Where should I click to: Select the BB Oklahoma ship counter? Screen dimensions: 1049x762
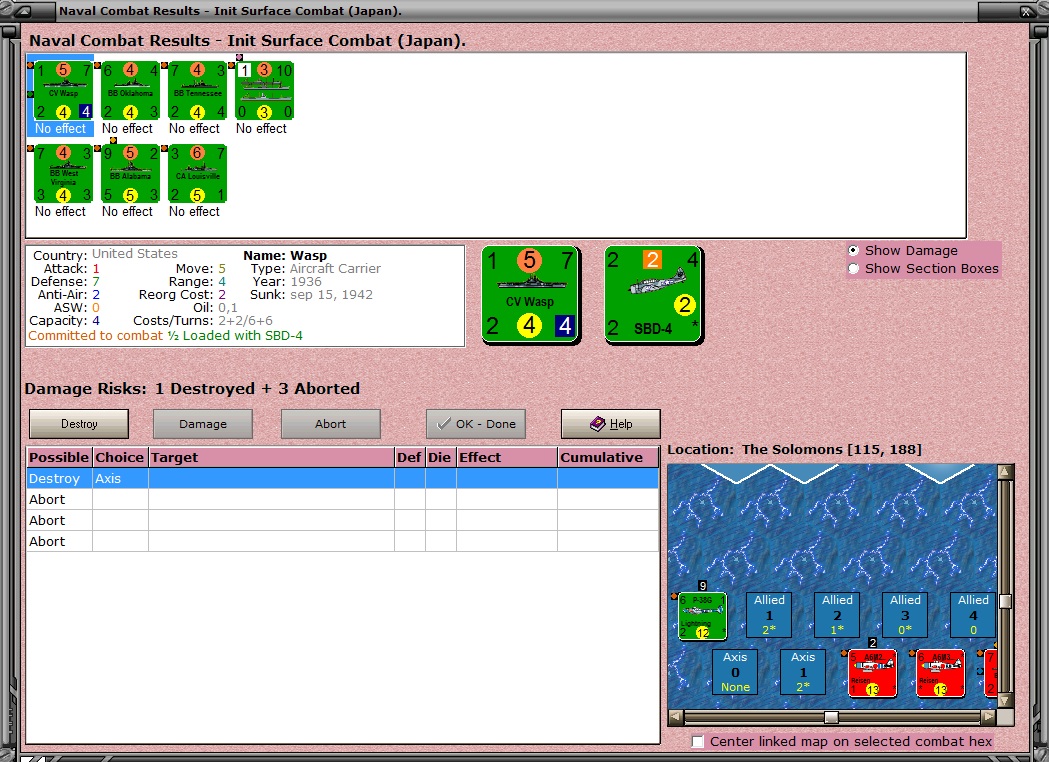pos(130,90)
